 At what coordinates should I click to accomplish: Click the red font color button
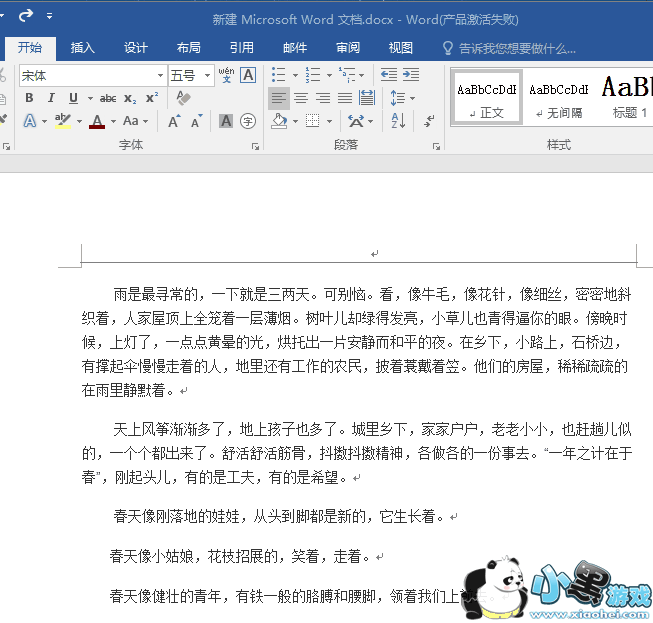coord(96,121)
